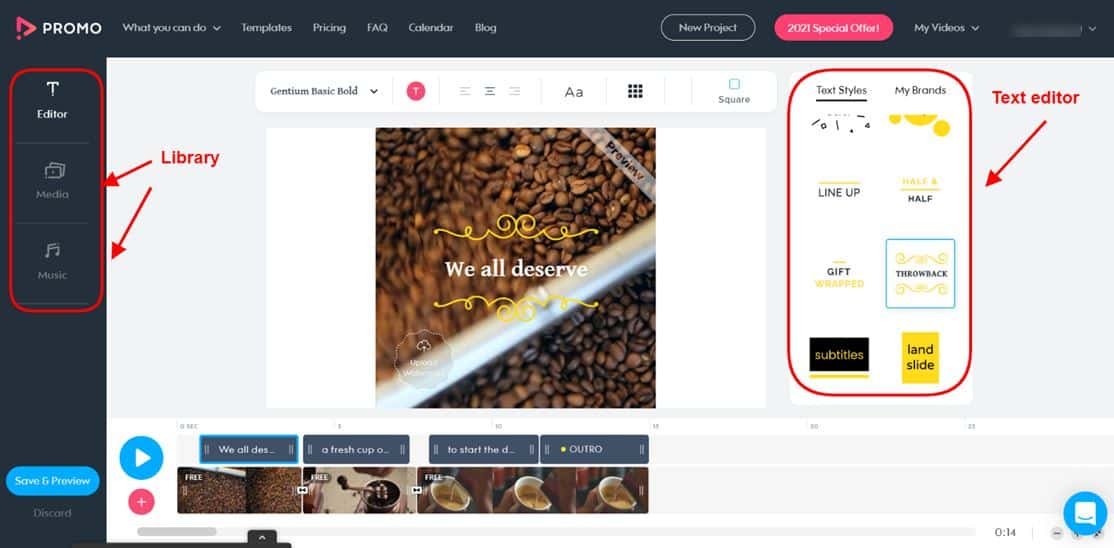
Task: Open the Aa text size option
Action: (x=574, y=92)
